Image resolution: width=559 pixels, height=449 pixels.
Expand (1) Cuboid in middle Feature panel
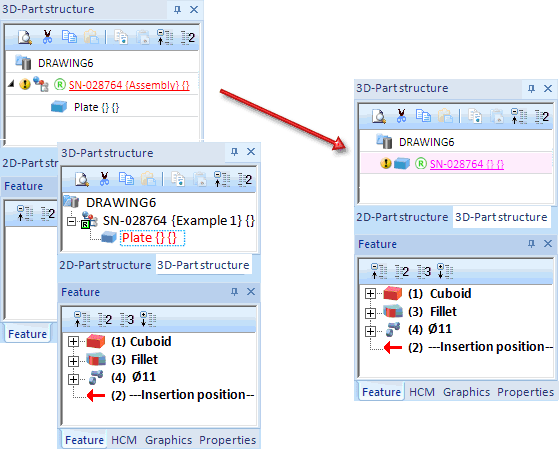(x=73, y=342)
